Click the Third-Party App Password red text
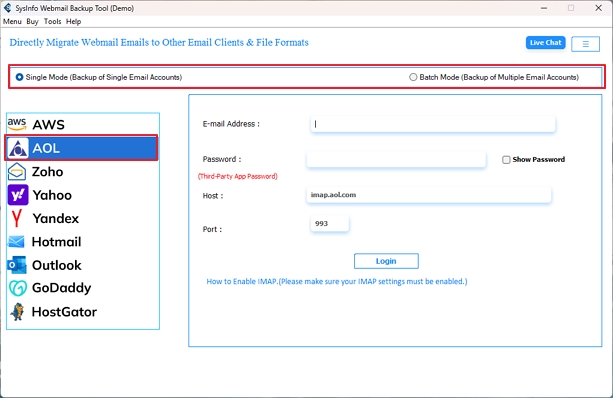The image size is (613, 398). (x=238, y=176)
